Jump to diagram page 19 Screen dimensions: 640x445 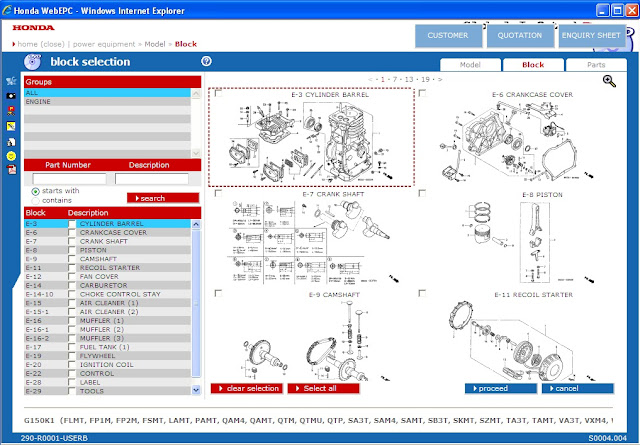coord(425,79)
